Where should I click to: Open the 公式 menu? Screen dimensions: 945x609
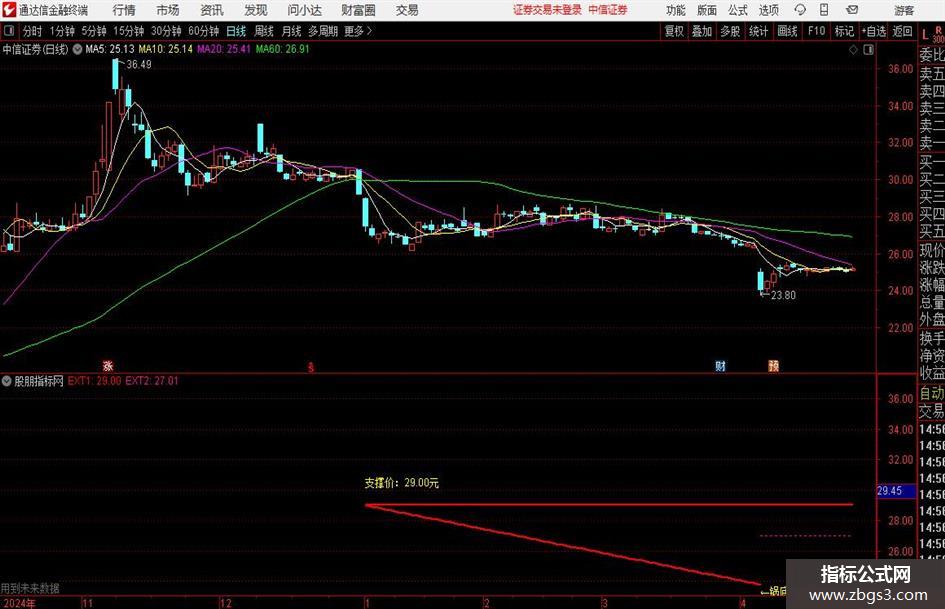point(737,10)
